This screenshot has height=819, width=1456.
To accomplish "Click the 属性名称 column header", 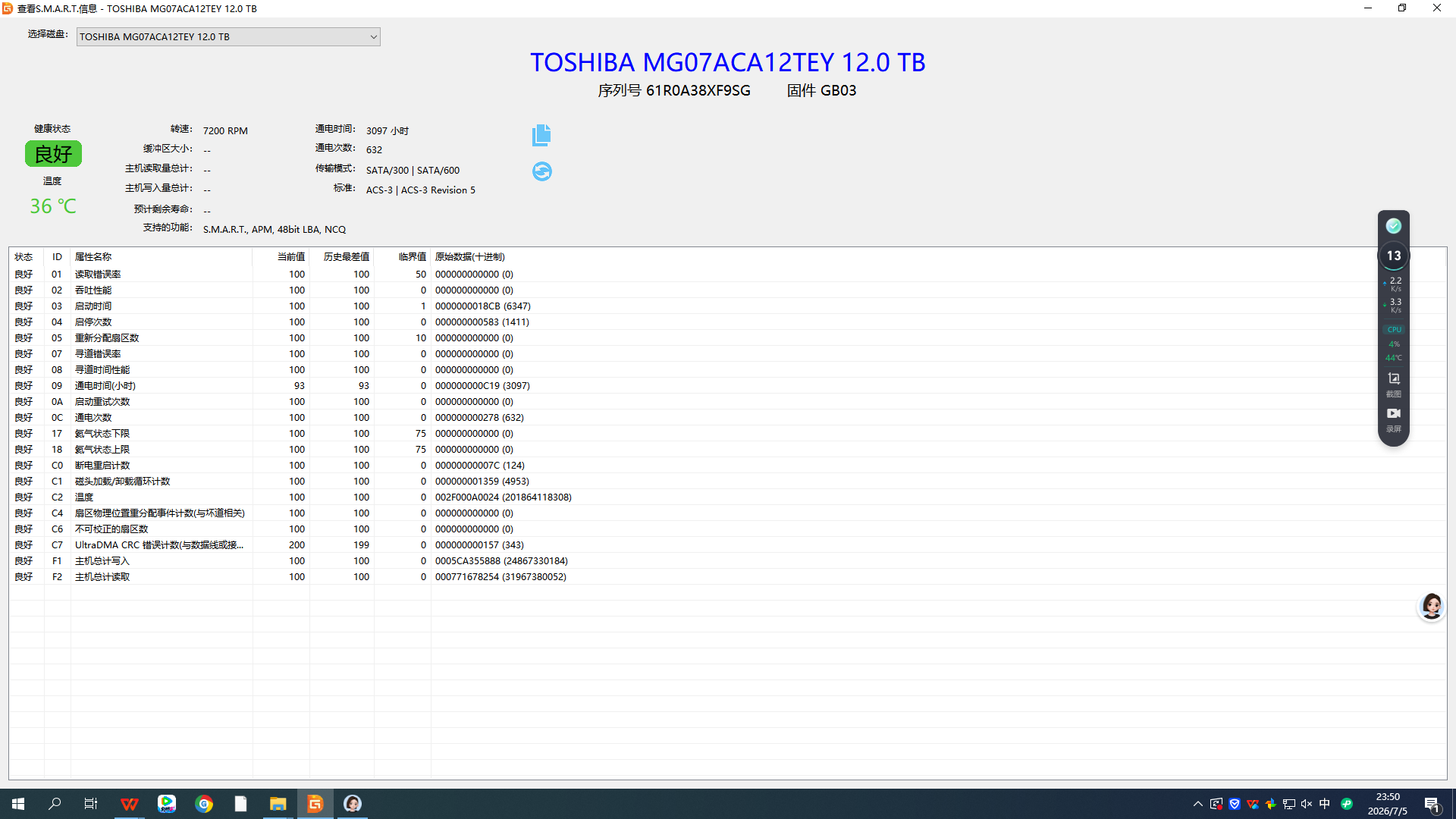I will [162, 257].
